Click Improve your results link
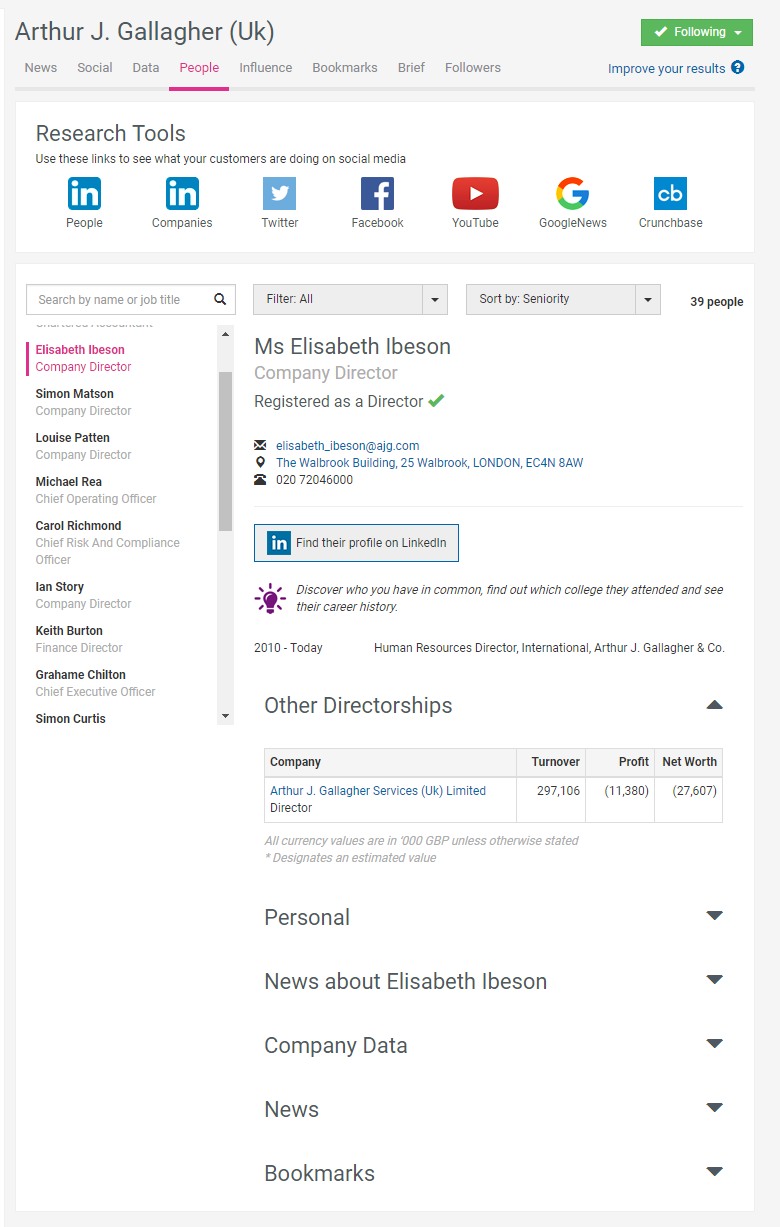Screen dimensions: 780x1227 (667, 69)
